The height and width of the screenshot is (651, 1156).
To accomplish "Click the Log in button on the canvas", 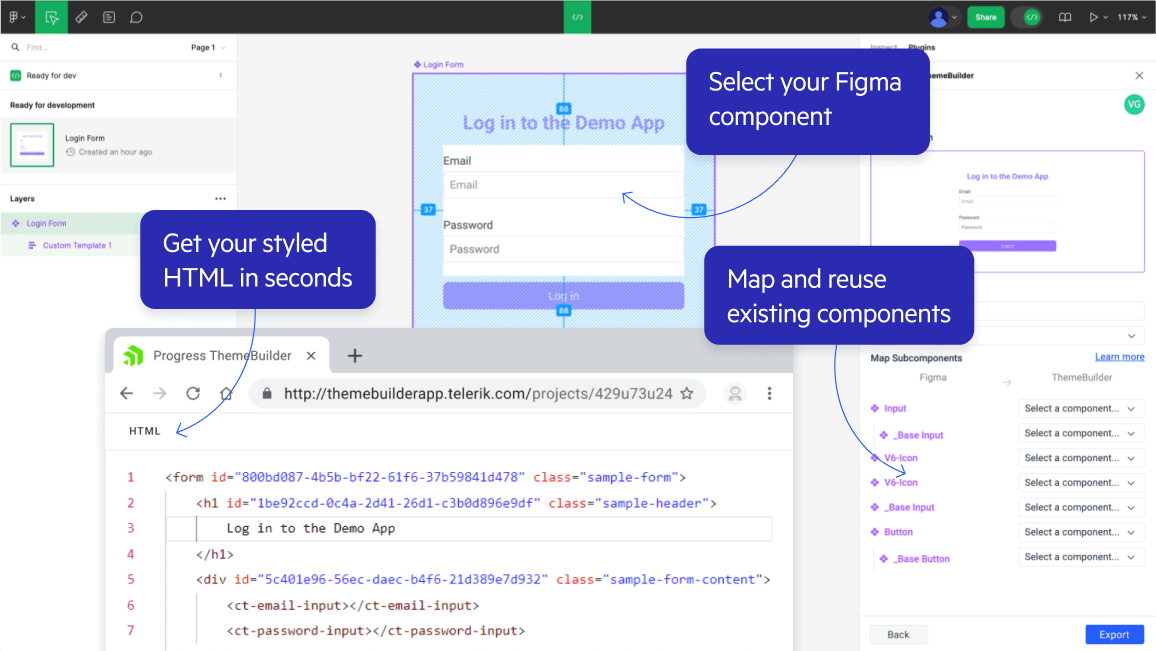I will (x=563, y=296).
